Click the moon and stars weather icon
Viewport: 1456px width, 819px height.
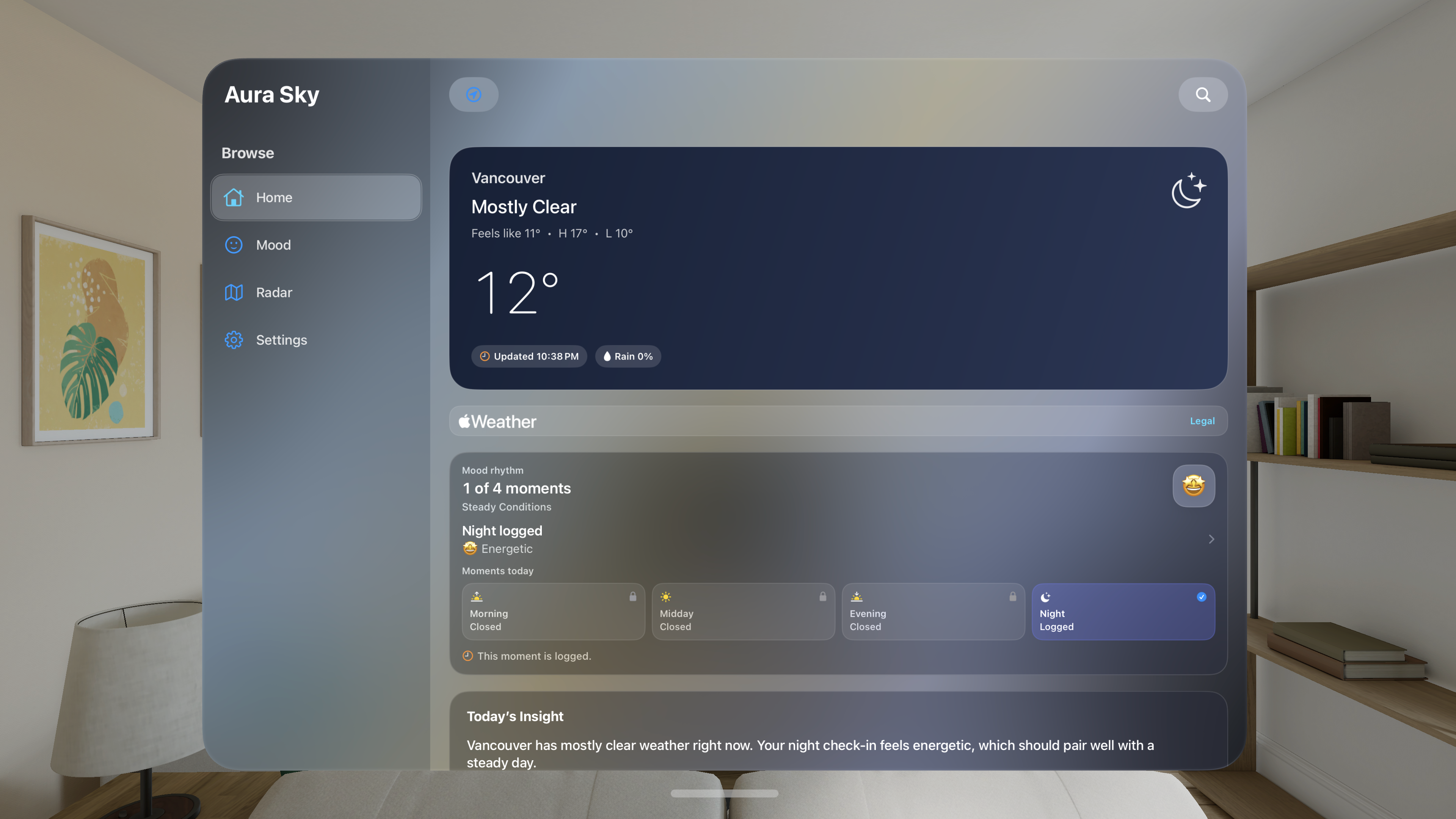1189,190
